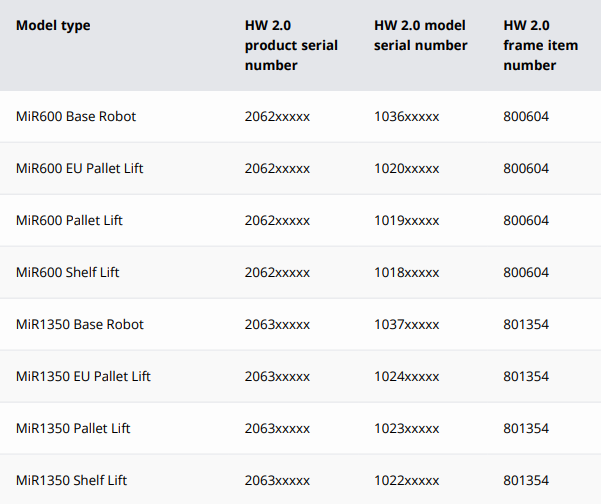Image resolution: width=601 pixels, height=504 pixels.
Task: Click the MiR600 Pallet Lift model name
Action: point(69,220)
